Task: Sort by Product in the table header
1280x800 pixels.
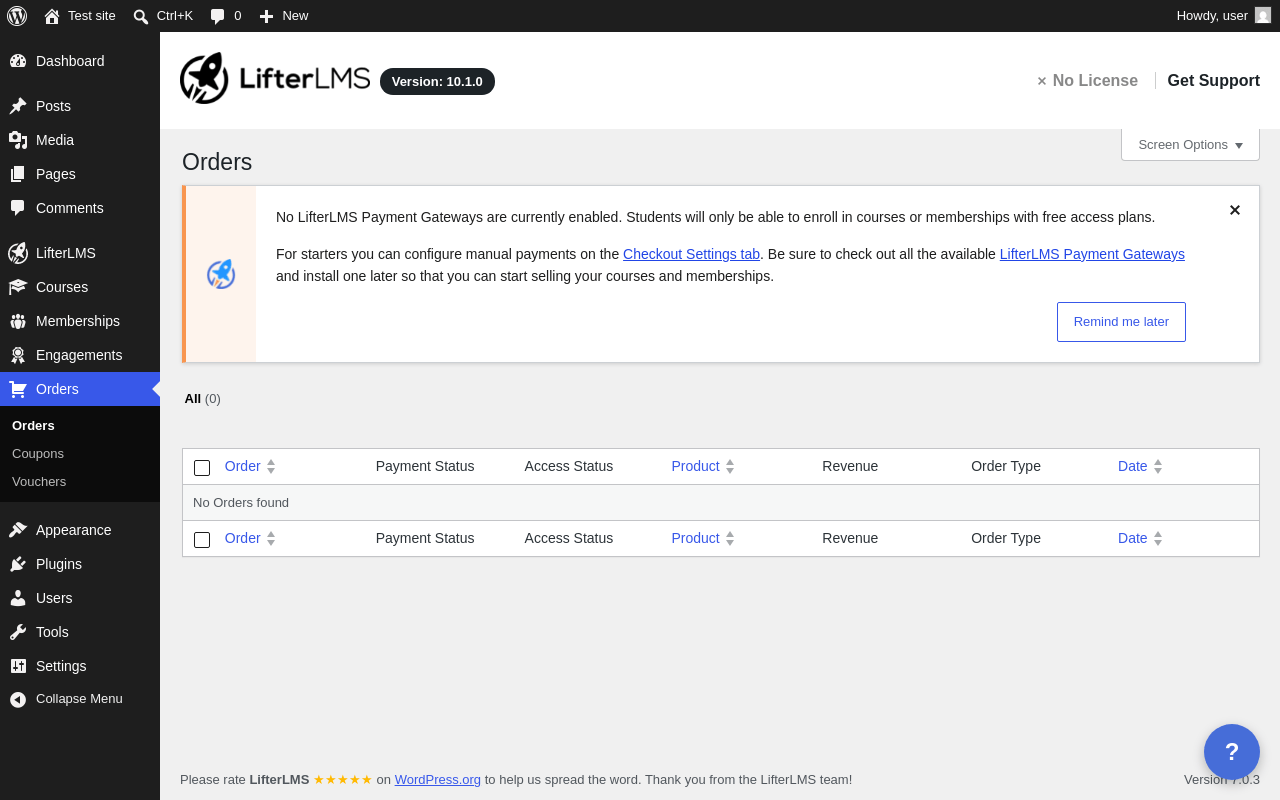Action: click(x=703, y=466)
